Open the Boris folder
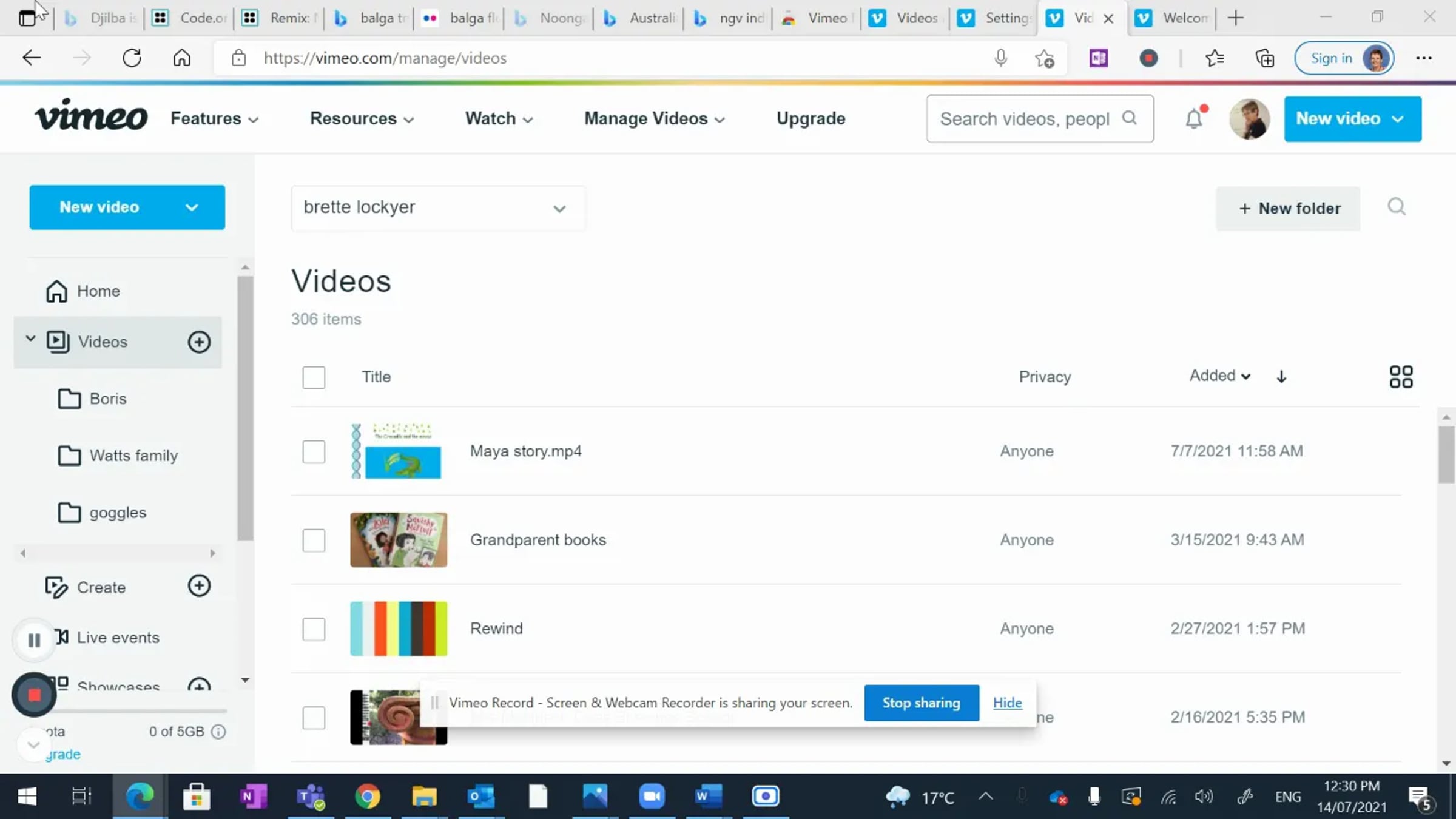Screen dimensions: 1456x819 [108, 399]
